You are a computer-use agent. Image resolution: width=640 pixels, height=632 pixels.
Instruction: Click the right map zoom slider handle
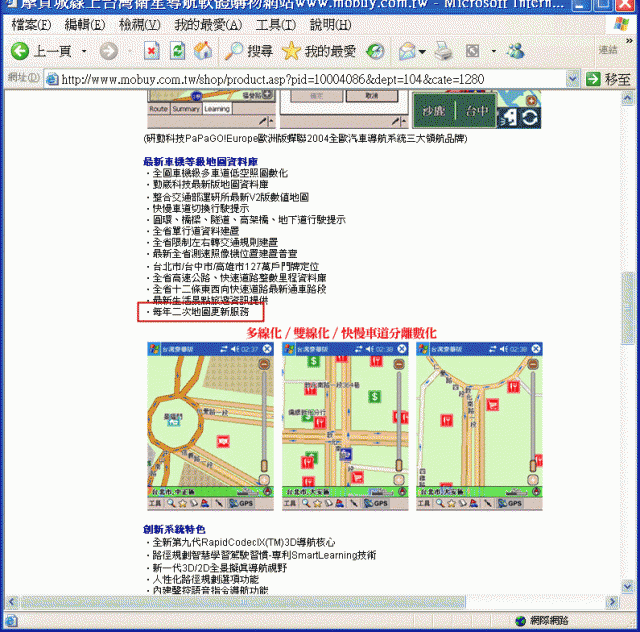pyautogui.click(x=533, y=465)
